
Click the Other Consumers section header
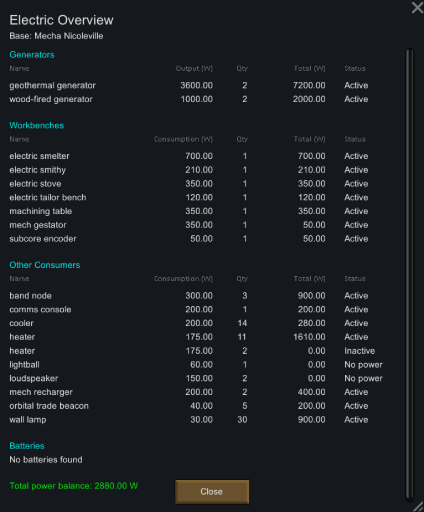(45, 265)
